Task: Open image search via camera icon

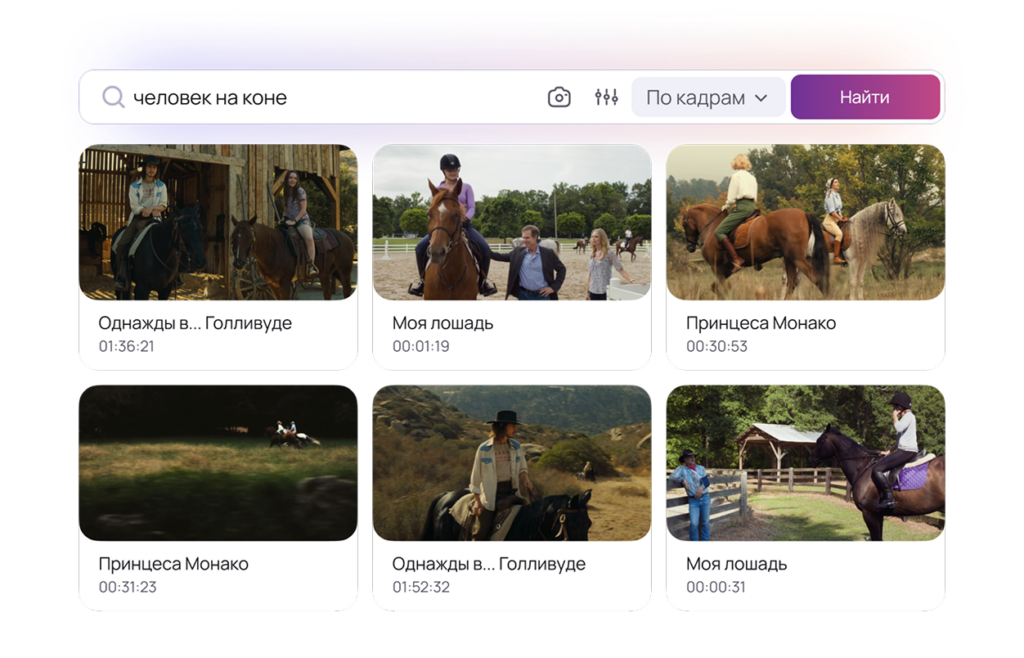Action: (x=559, y=97)
